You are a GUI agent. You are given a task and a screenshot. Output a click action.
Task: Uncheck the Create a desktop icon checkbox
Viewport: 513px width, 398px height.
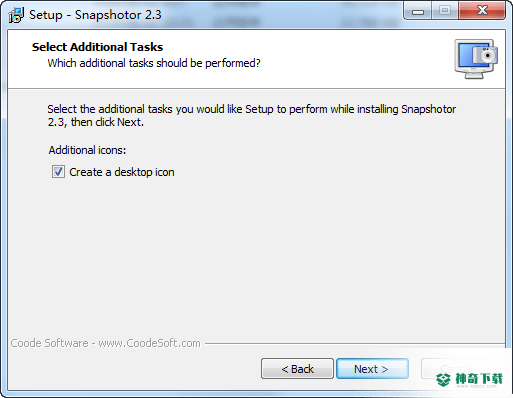(58, 172)
